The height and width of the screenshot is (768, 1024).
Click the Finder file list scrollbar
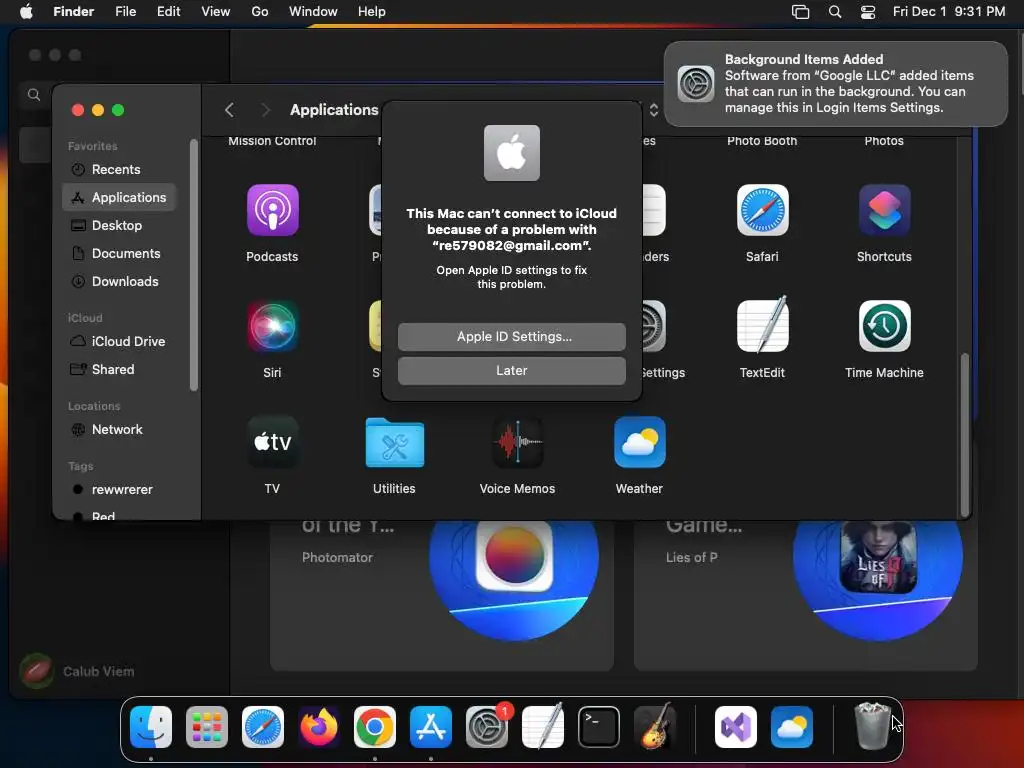964,434
